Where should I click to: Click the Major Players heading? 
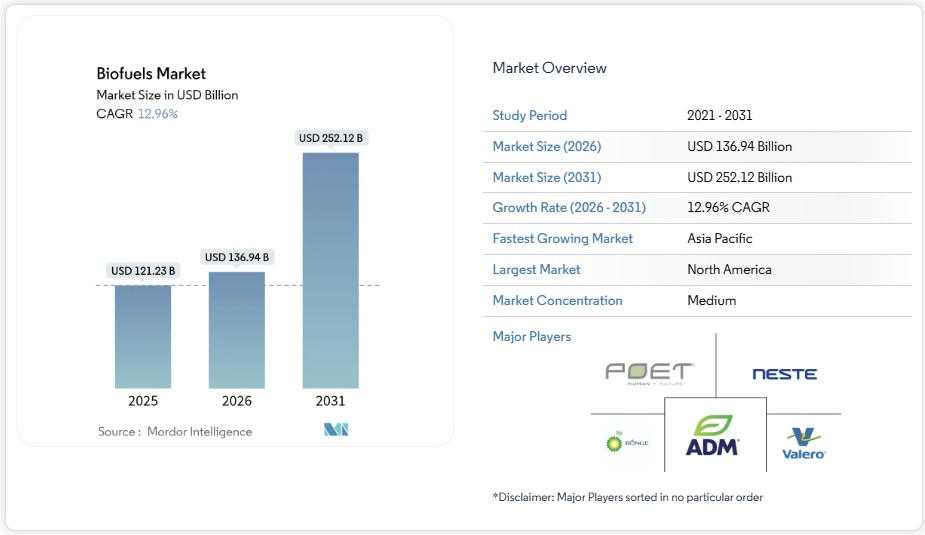531,337
